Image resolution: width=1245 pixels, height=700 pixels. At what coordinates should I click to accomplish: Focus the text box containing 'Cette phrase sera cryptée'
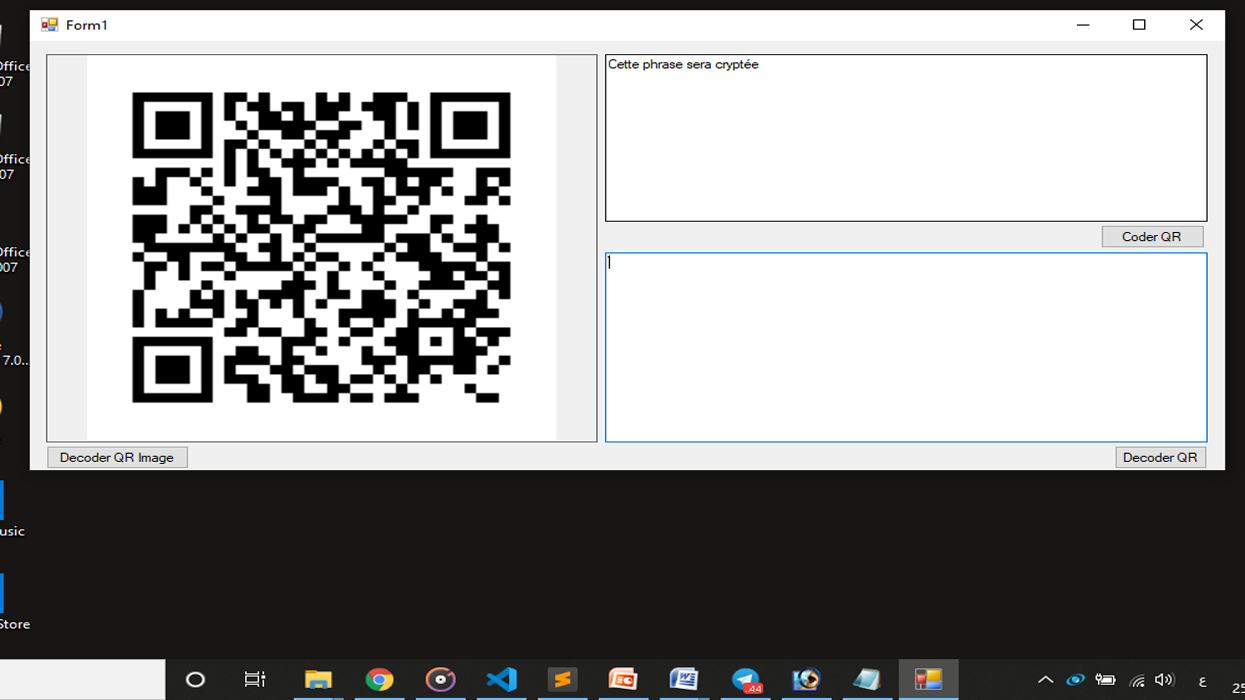(x=906, y=138)
